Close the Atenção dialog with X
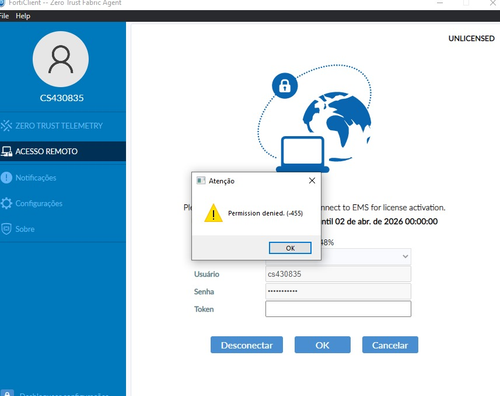Image resolution: width=500 pixels, height=396 pixels. point(312,181)
